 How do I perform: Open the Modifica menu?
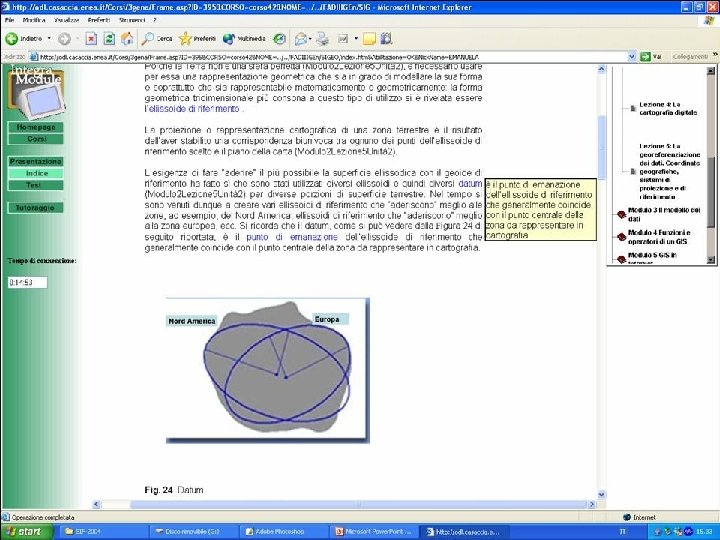[x=34, y=20]
